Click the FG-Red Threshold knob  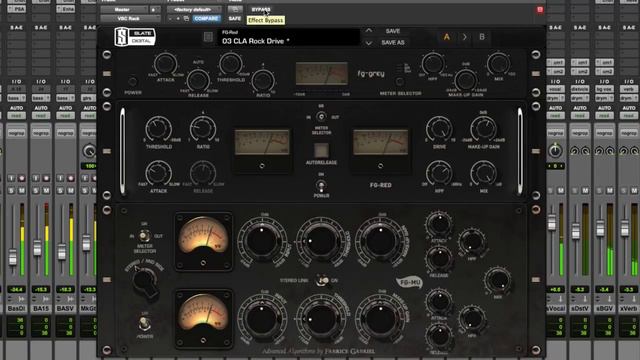pyautogui.click(x=159, y=129)
